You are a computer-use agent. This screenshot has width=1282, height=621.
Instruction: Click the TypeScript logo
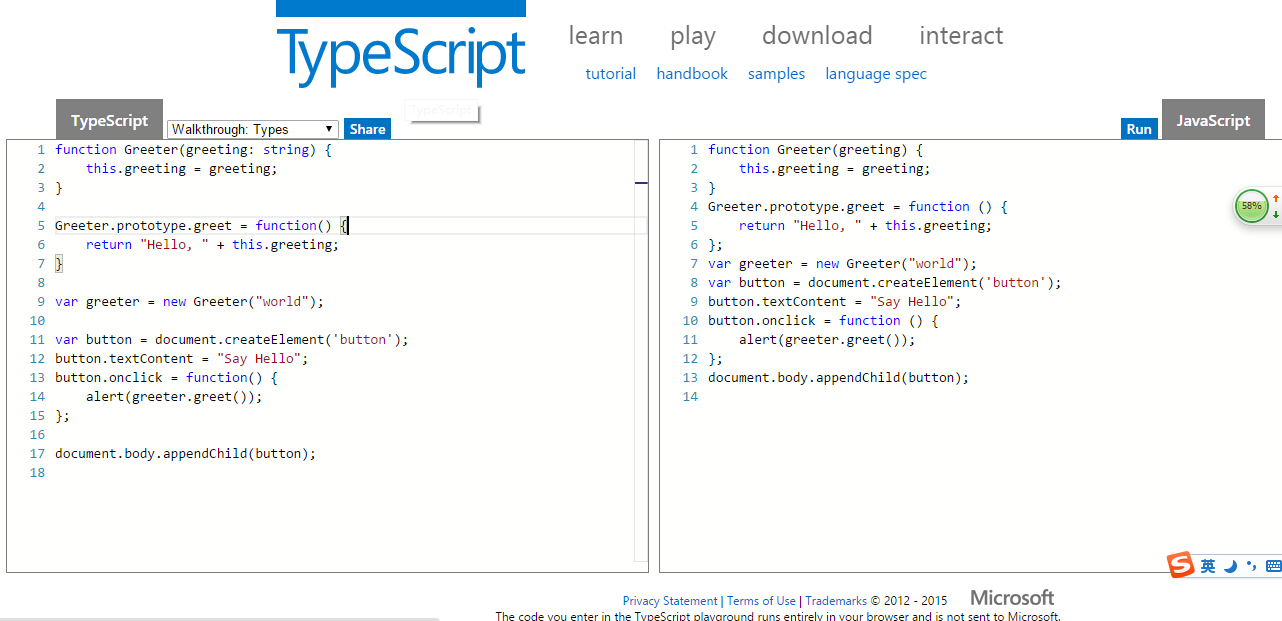point(401,45)
